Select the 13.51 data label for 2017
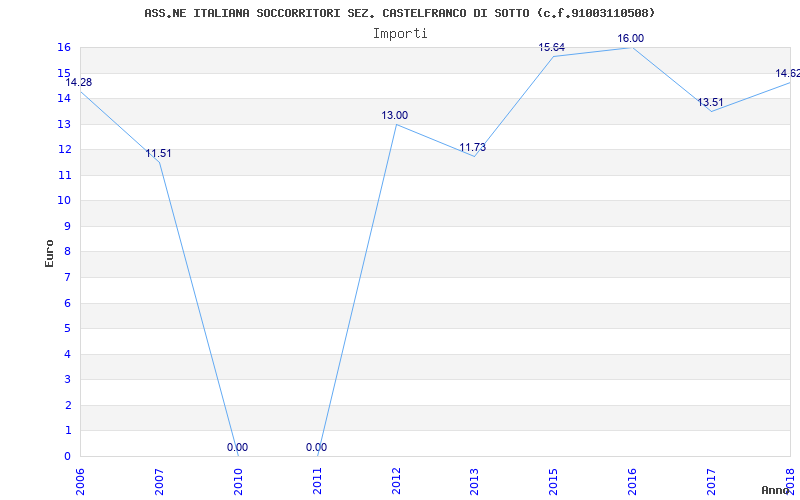 [711, 103]
